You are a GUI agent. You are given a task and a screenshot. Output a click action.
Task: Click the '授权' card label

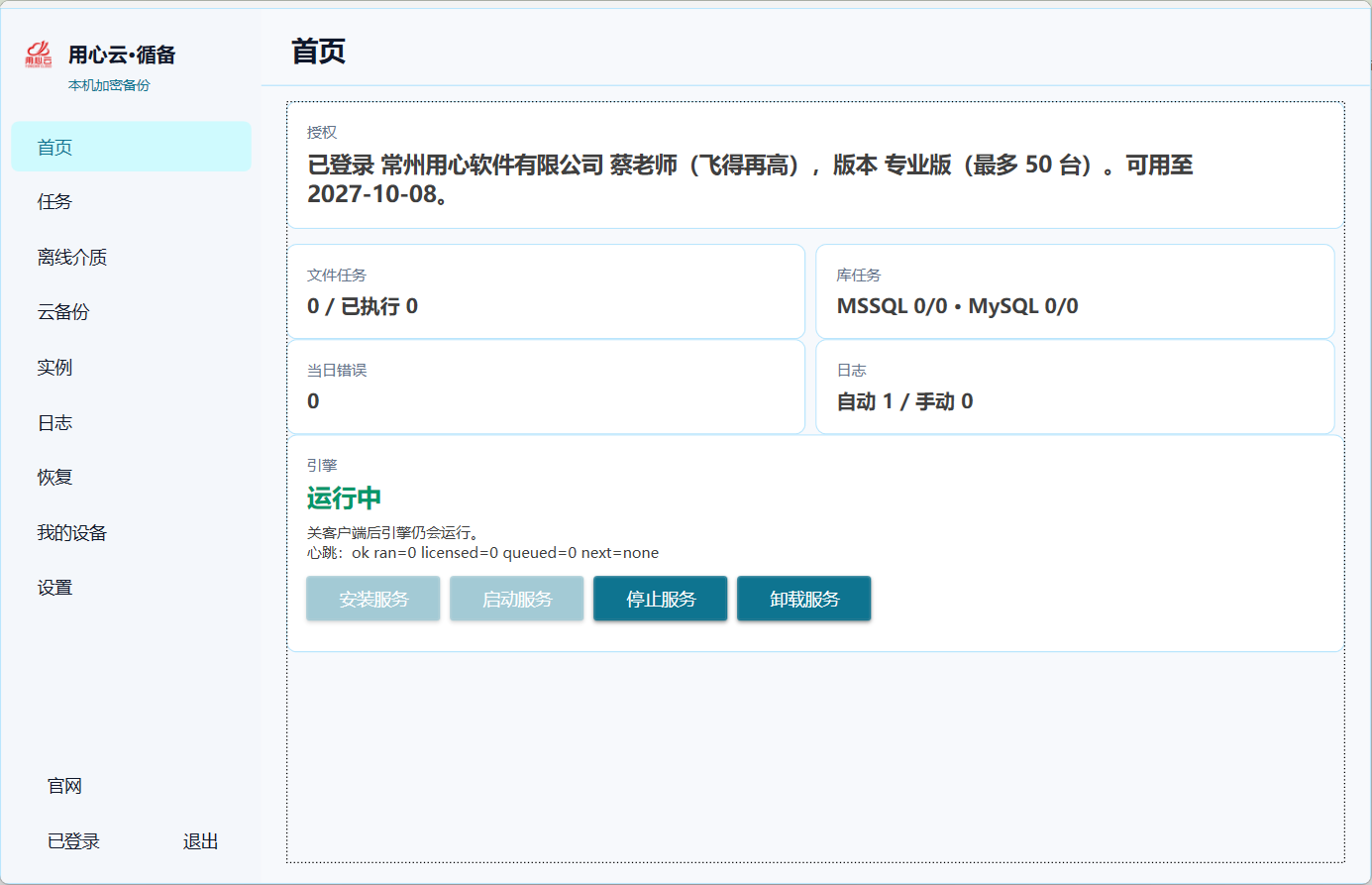click(x=322, y=132)
